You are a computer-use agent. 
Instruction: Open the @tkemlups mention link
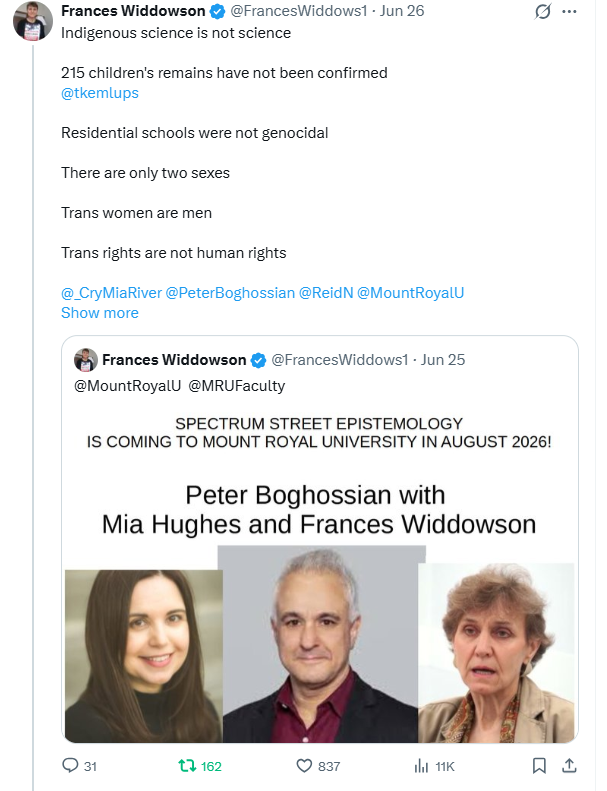tap(100, 93)
